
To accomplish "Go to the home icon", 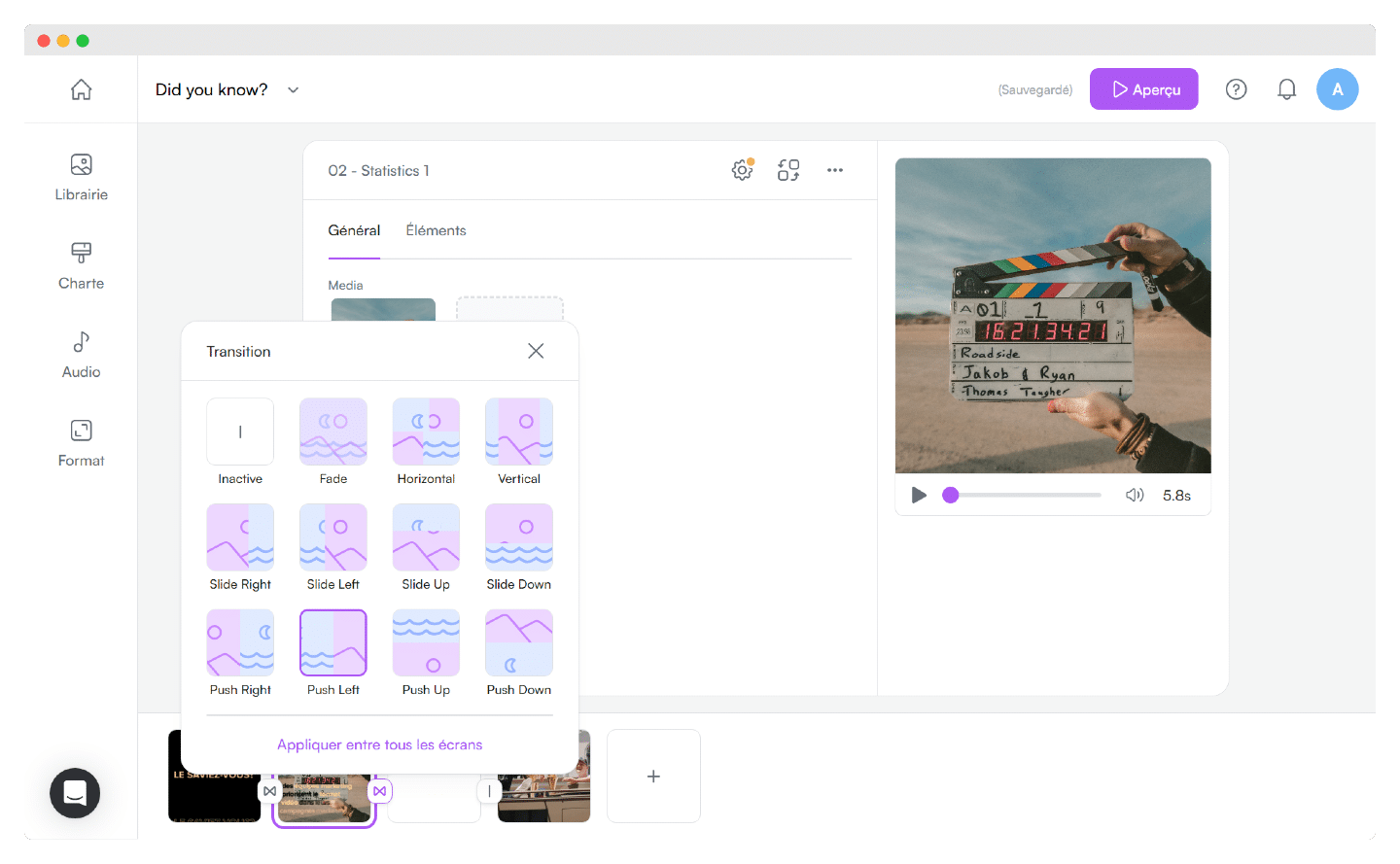I will [81, 89].
